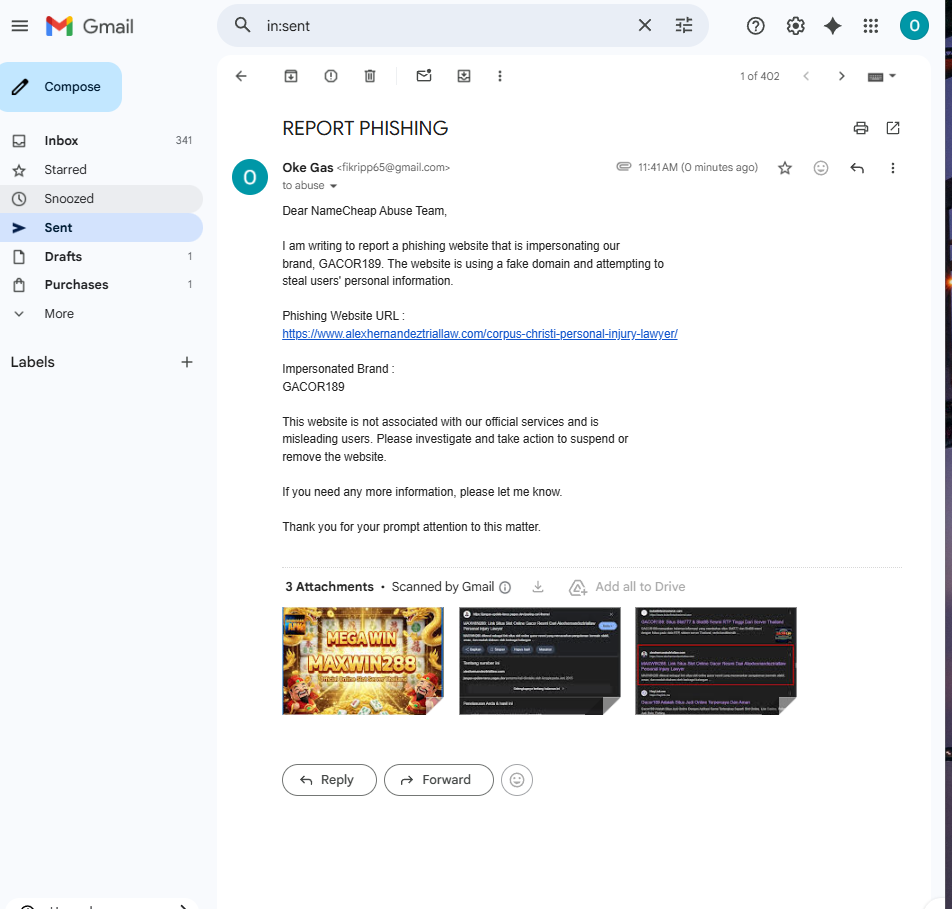Open the Starred folder
This screenshot has width=952, height=909.
(101, 169)
